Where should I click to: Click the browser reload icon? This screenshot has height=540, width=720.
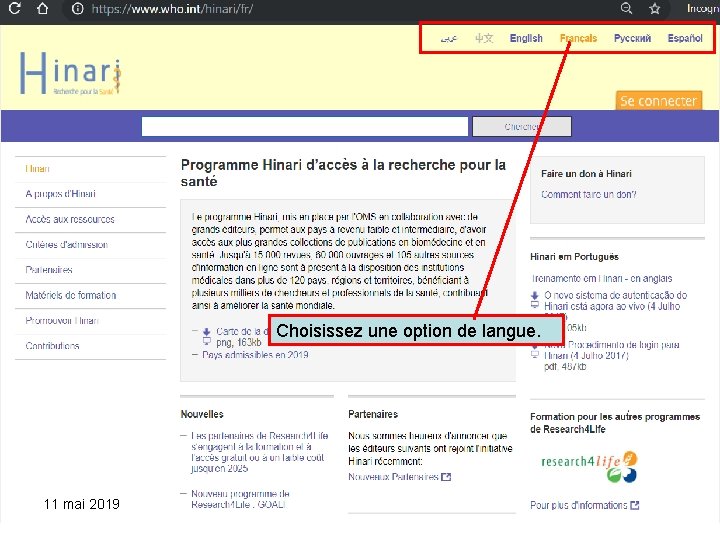(x=14, y=8)
